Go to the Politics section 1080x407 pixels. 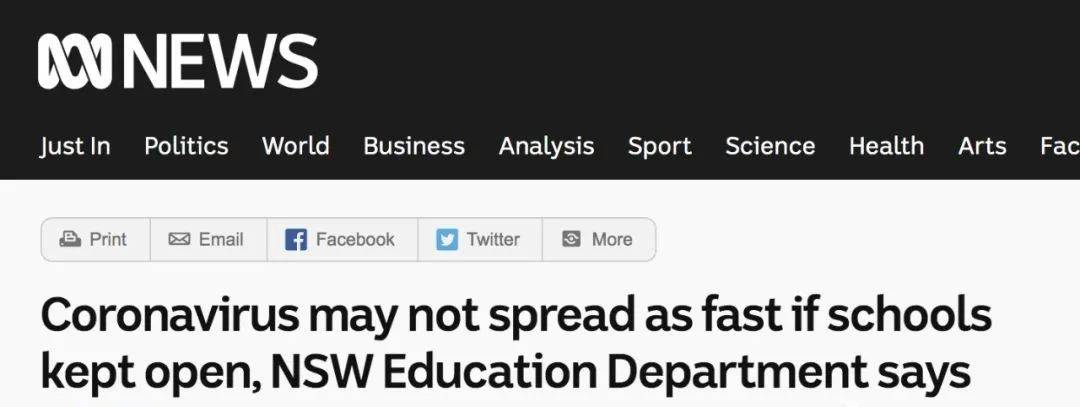click(x=186, y=146)
